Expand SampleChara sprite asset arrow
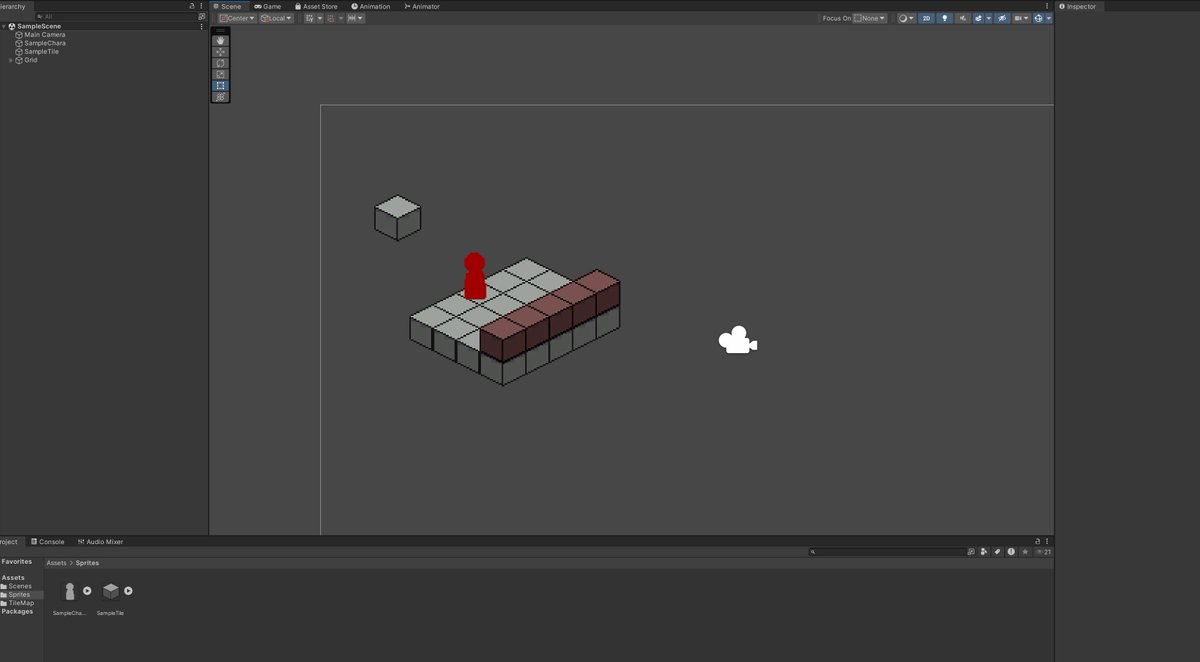Screen dimensions: 1200x662 [x=87, y=591]
